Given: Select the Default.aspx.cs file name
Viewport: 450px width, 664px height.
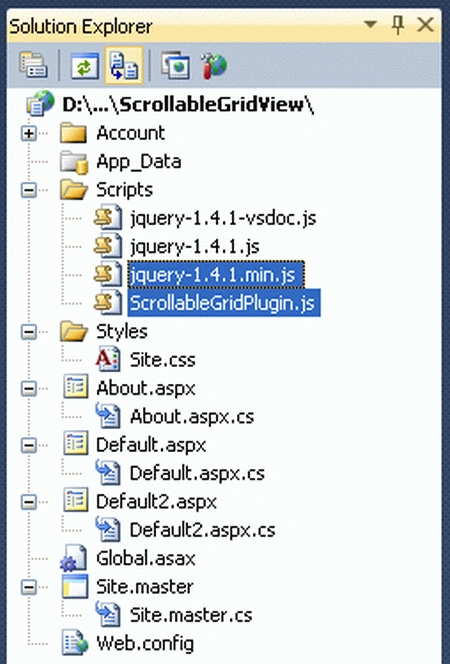Looking at the screenshot, I should click(197, 474).
